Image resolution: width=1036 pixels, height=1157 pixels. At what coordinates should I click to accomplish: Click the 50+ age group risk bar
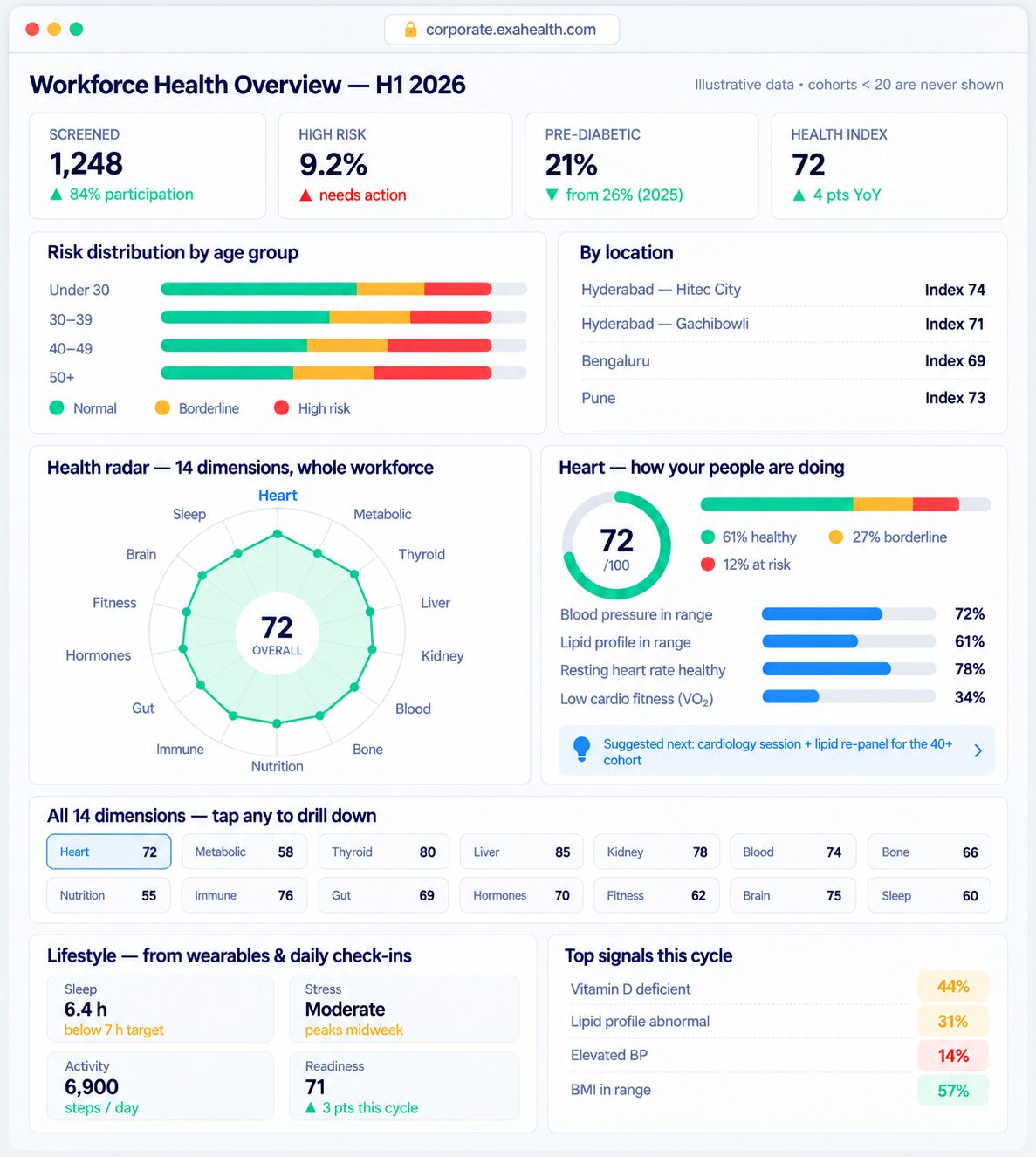[x=344, y=373]
